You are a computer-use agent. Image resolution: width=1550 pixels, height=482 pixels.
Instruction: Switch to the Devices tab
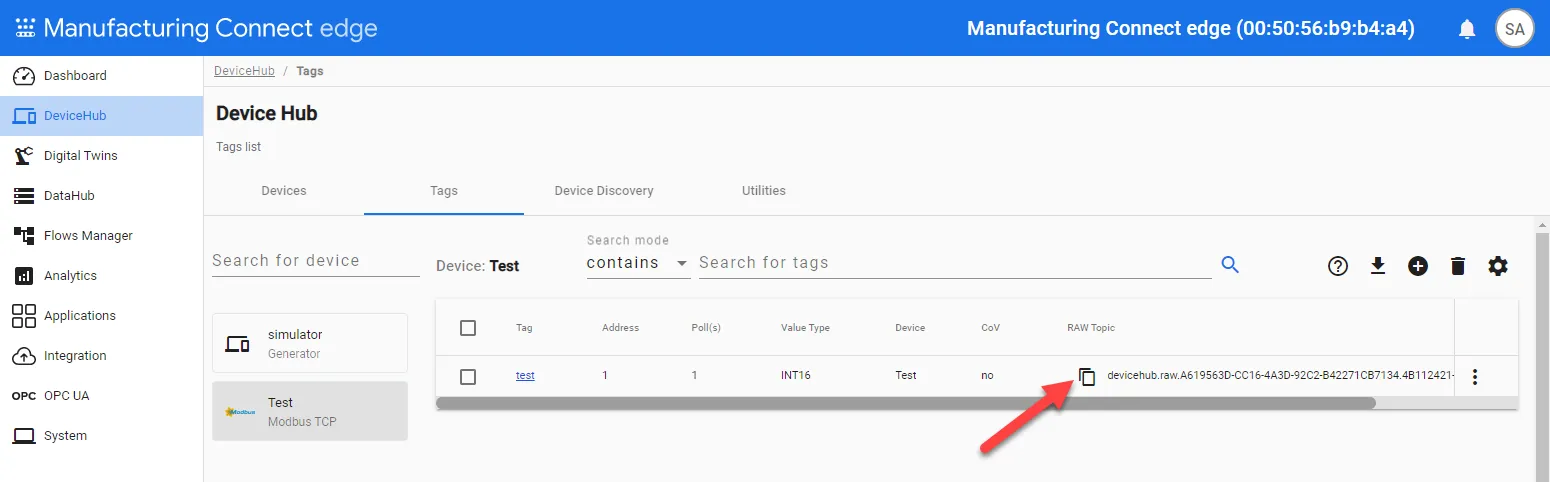(x=284, y=191)
